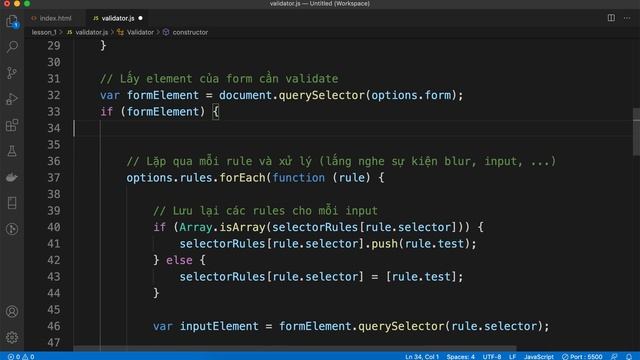Open the notifications bell in status bar
The image size is (640, 360).
(629, 356)
